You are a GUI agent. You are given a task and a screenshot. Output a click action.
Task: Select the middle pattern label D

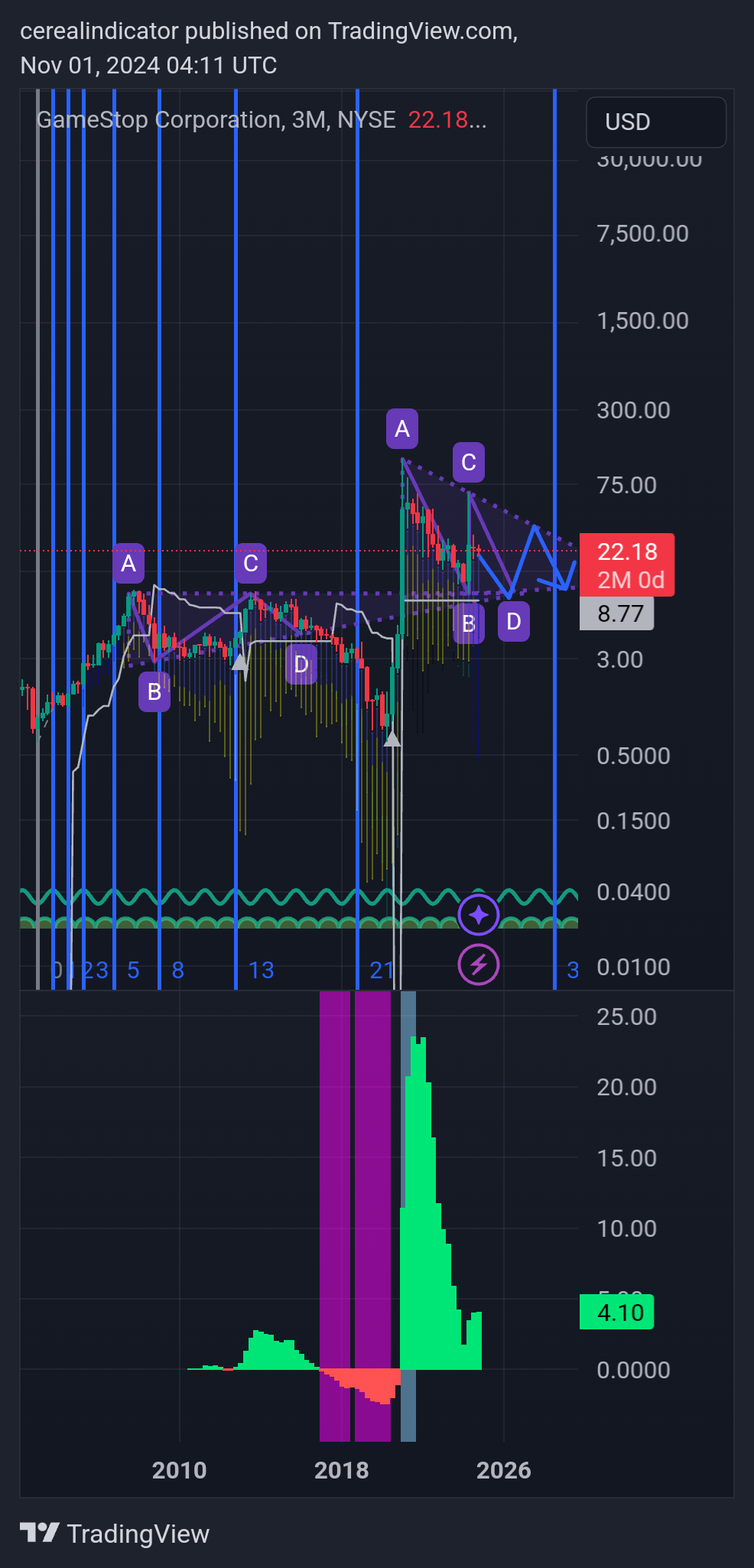coord(301,664)
